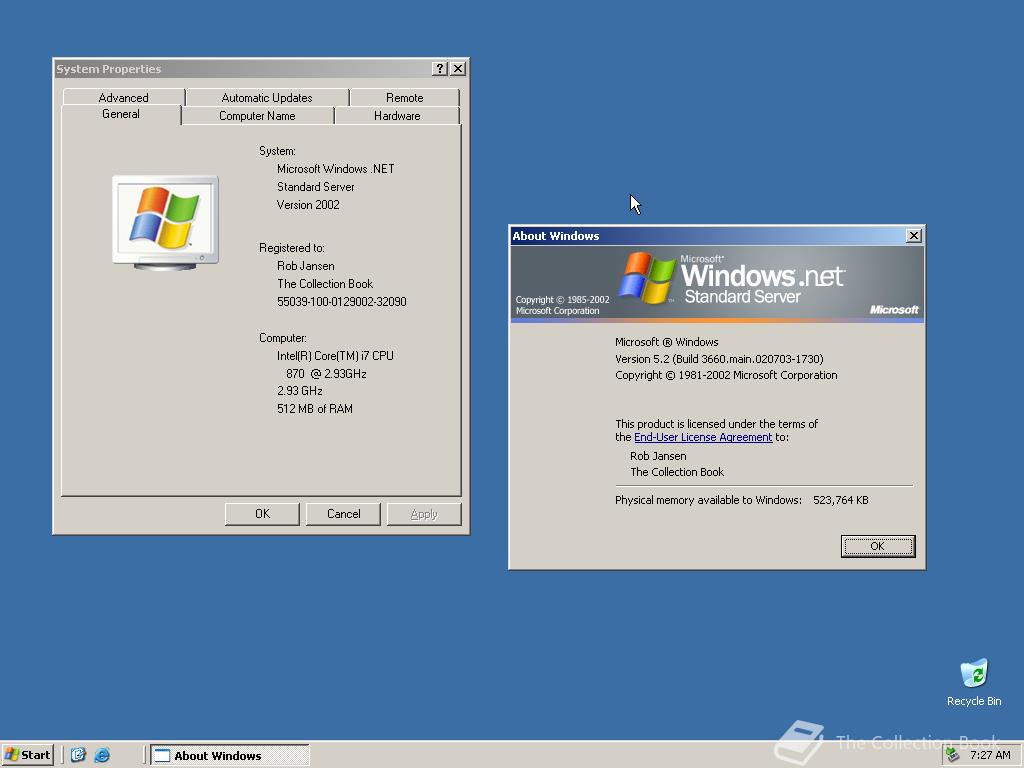Switch to the Automatic Updates tab
The width and height of the screenshot is (1024, 768).
266,97
